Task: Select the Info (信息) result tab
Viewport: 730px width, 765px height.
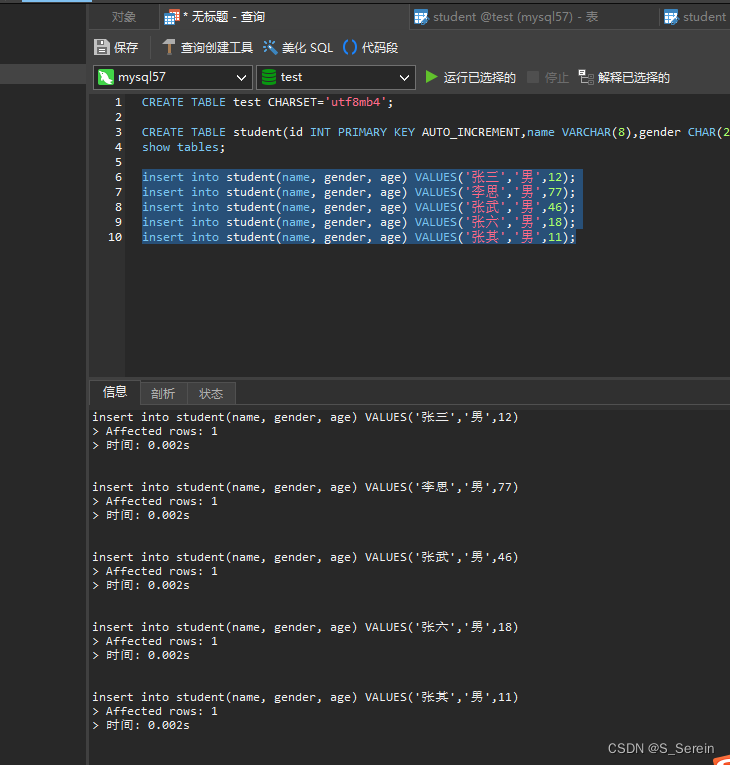Action: point(115,392)
